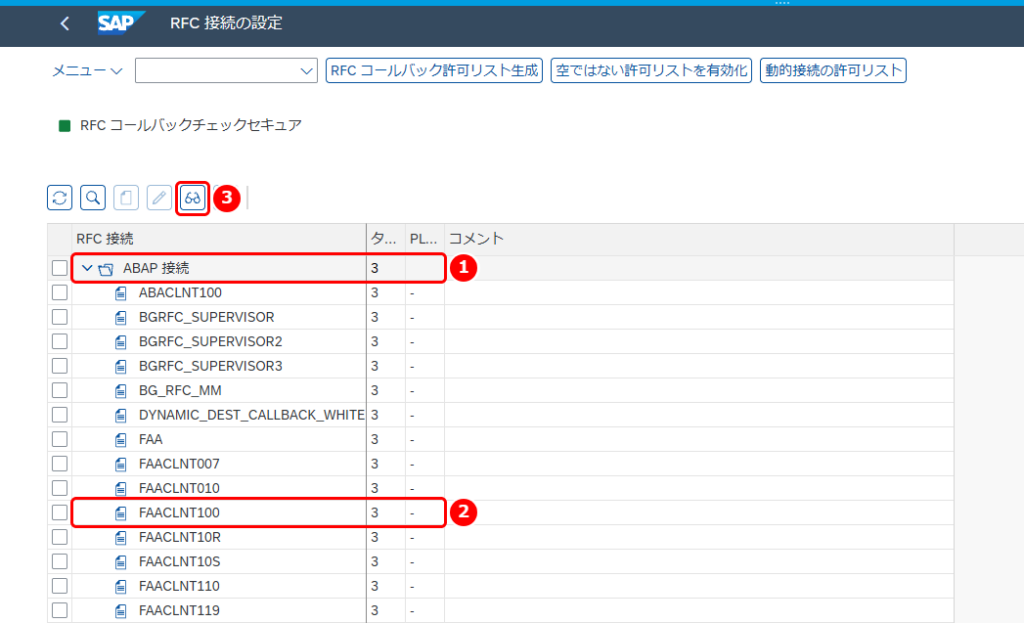Click the BGRFC_SUPERVISOR3 document icon

pyautogui.click(x=121, y=366)
